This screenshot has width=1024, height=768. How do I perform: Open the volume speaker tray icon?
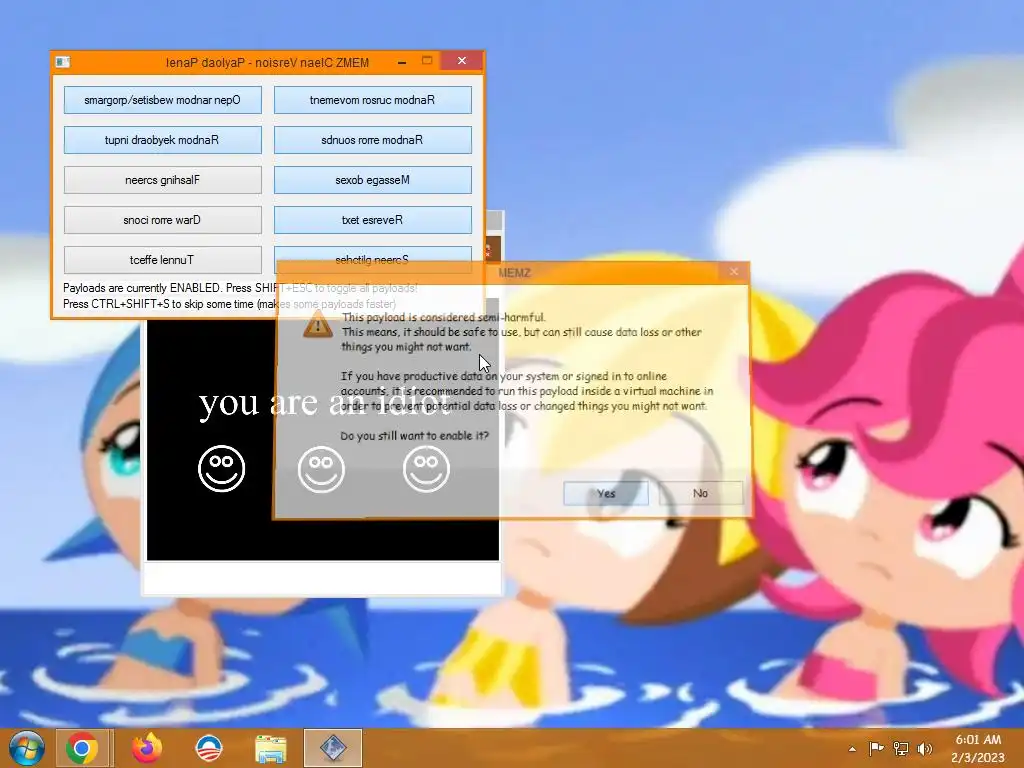point(925,749)
